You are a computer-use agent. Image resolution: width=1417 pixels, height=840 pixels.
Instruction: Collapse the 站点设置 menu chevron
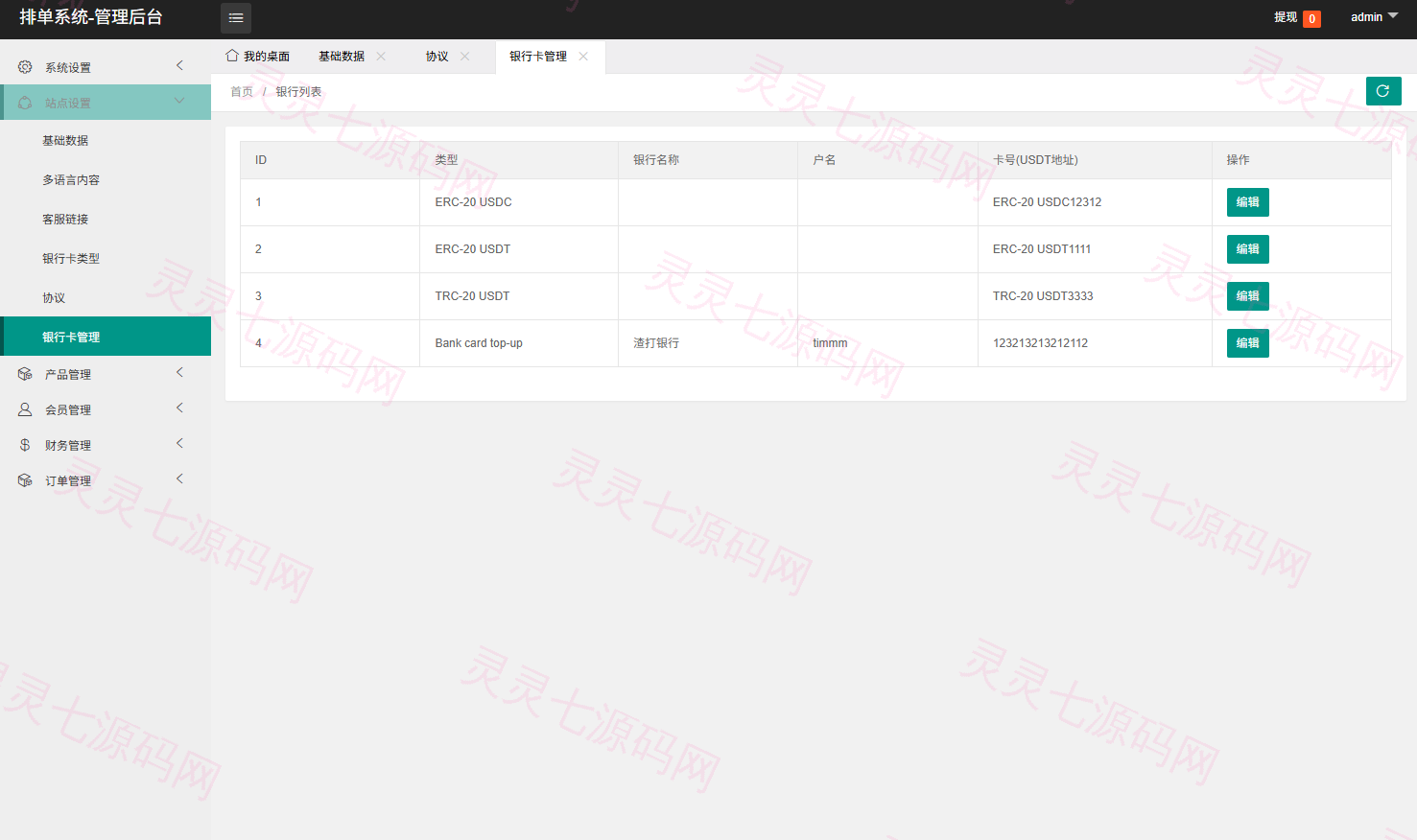click(179, 101)
